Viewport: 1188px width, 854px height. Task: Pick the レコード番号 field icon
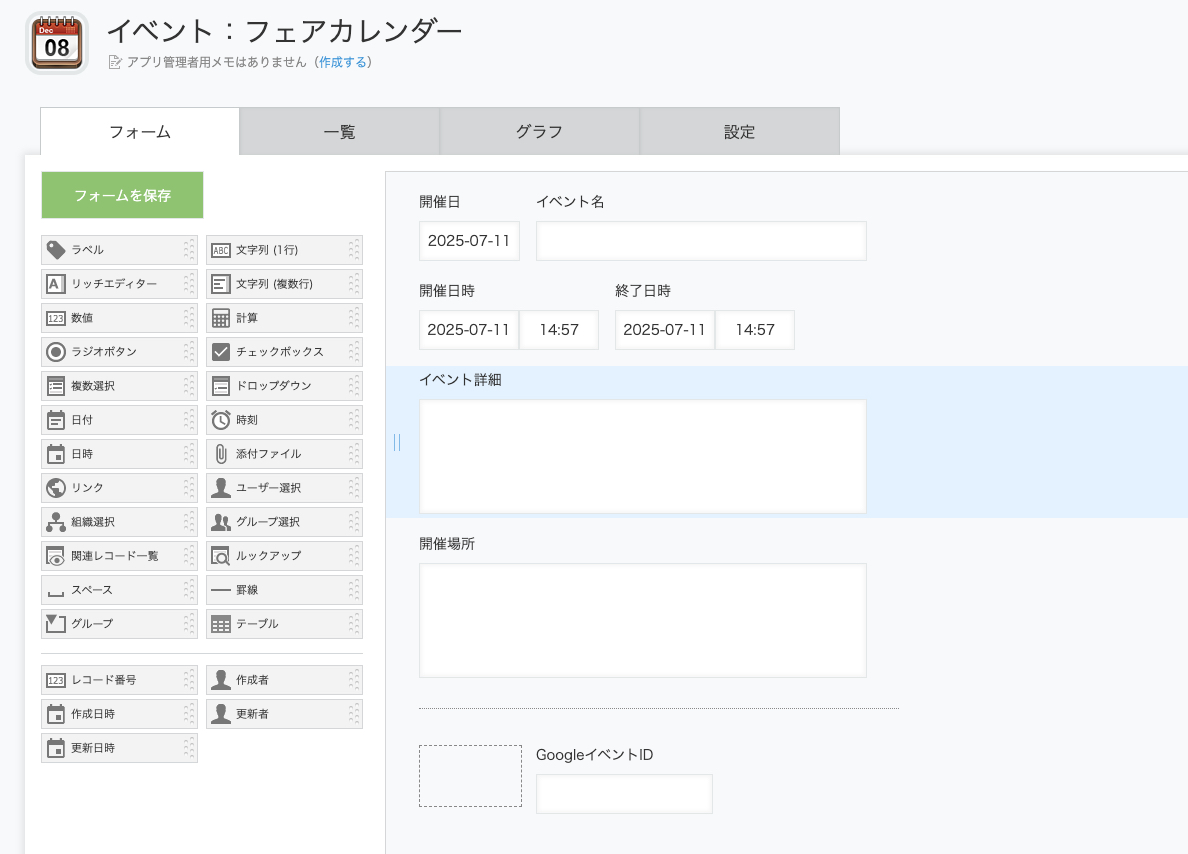pos(55,680)
